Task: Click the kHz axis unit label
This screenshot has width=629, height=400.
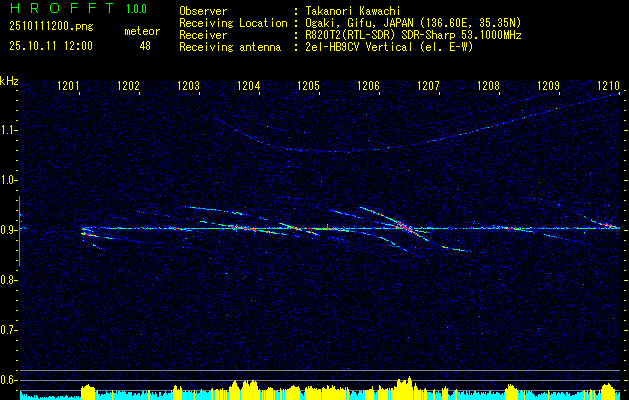Action: tap(9, 81)
